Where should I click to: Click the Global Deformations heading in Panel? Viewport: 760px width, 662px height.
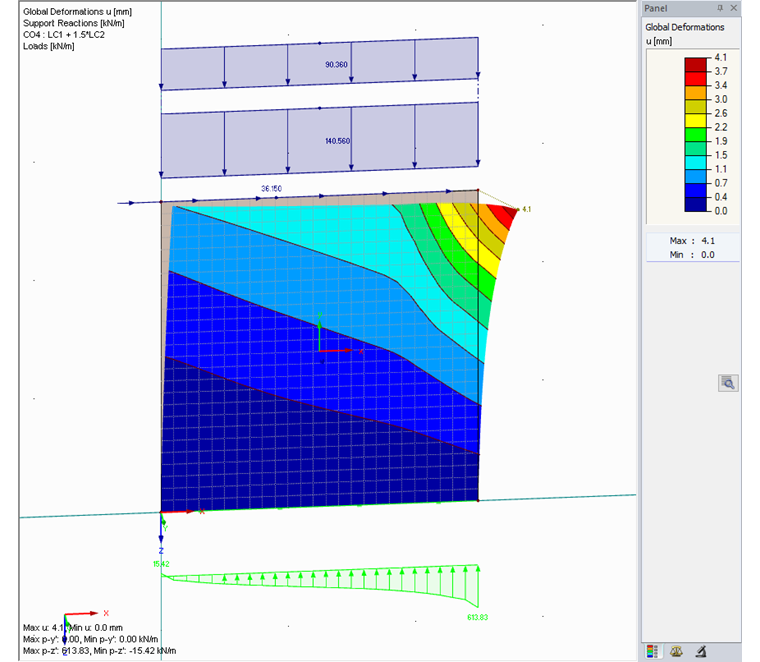point(684,27)
